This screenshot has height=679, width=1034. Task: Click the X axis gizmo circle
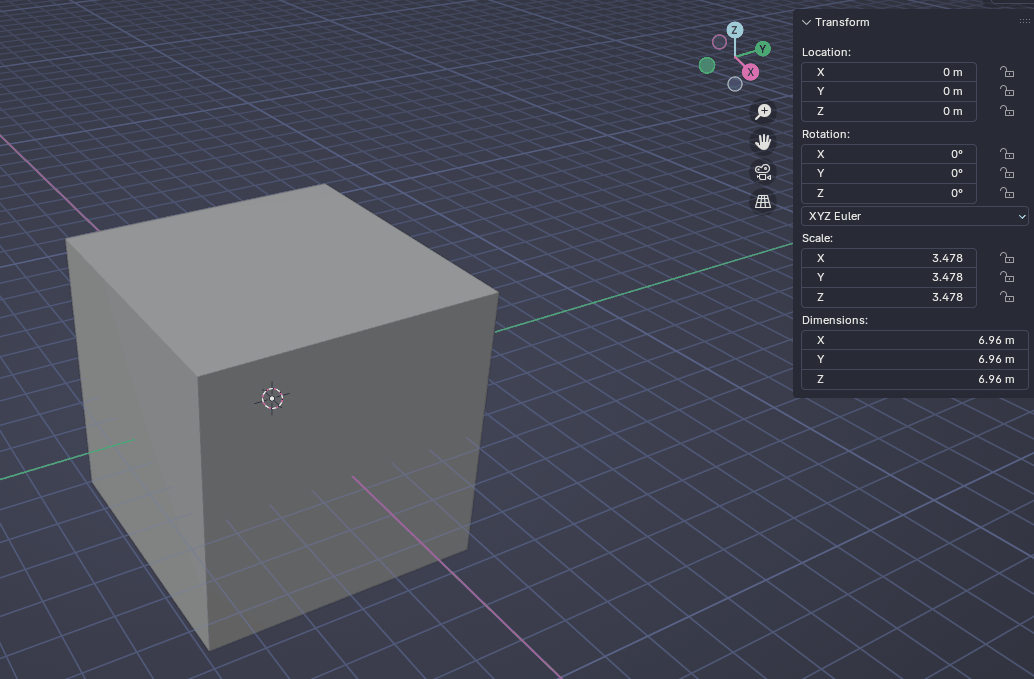750,72
